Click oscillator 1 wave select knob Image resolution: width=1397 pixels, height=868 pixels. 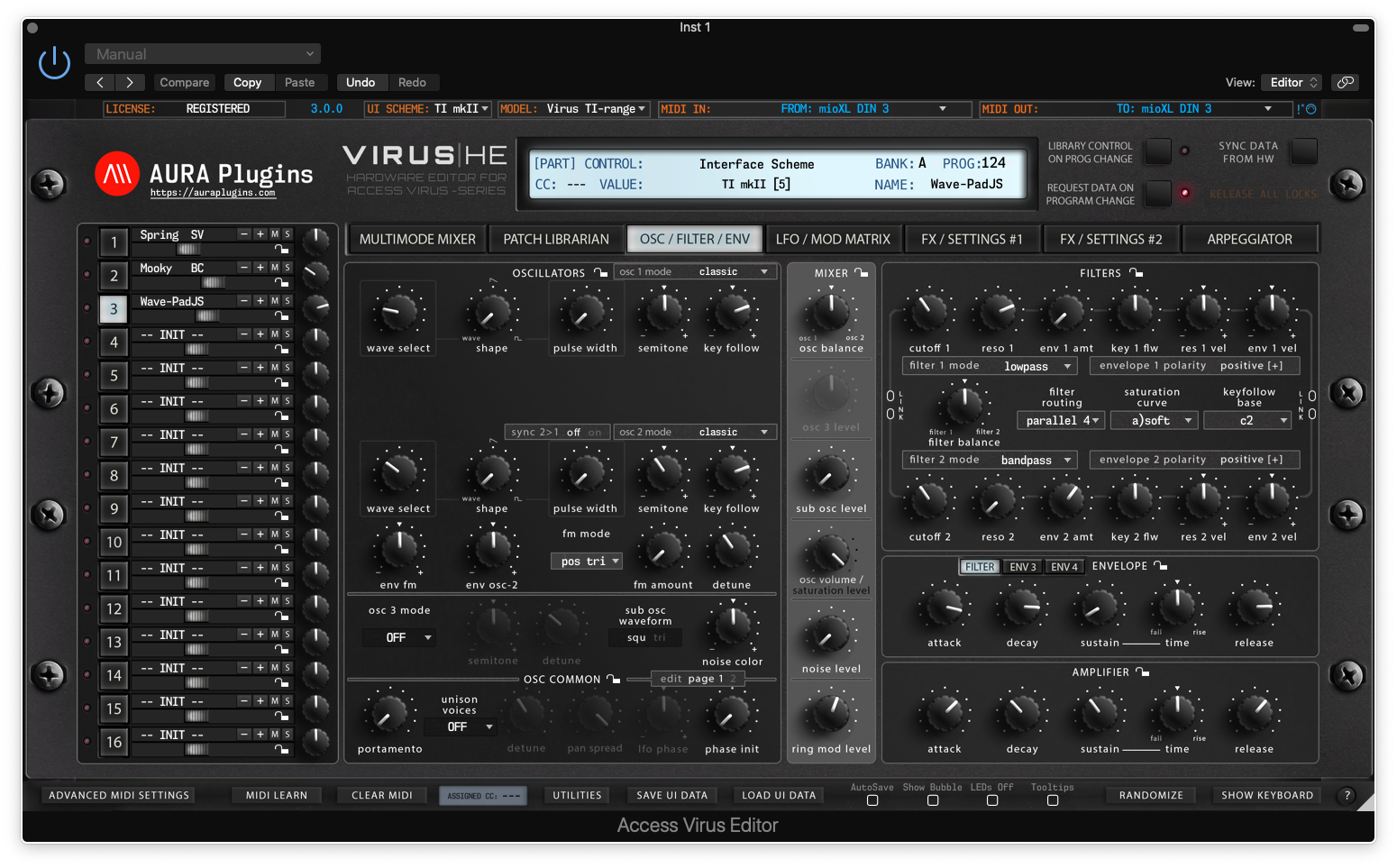click(x=398, y=311)
